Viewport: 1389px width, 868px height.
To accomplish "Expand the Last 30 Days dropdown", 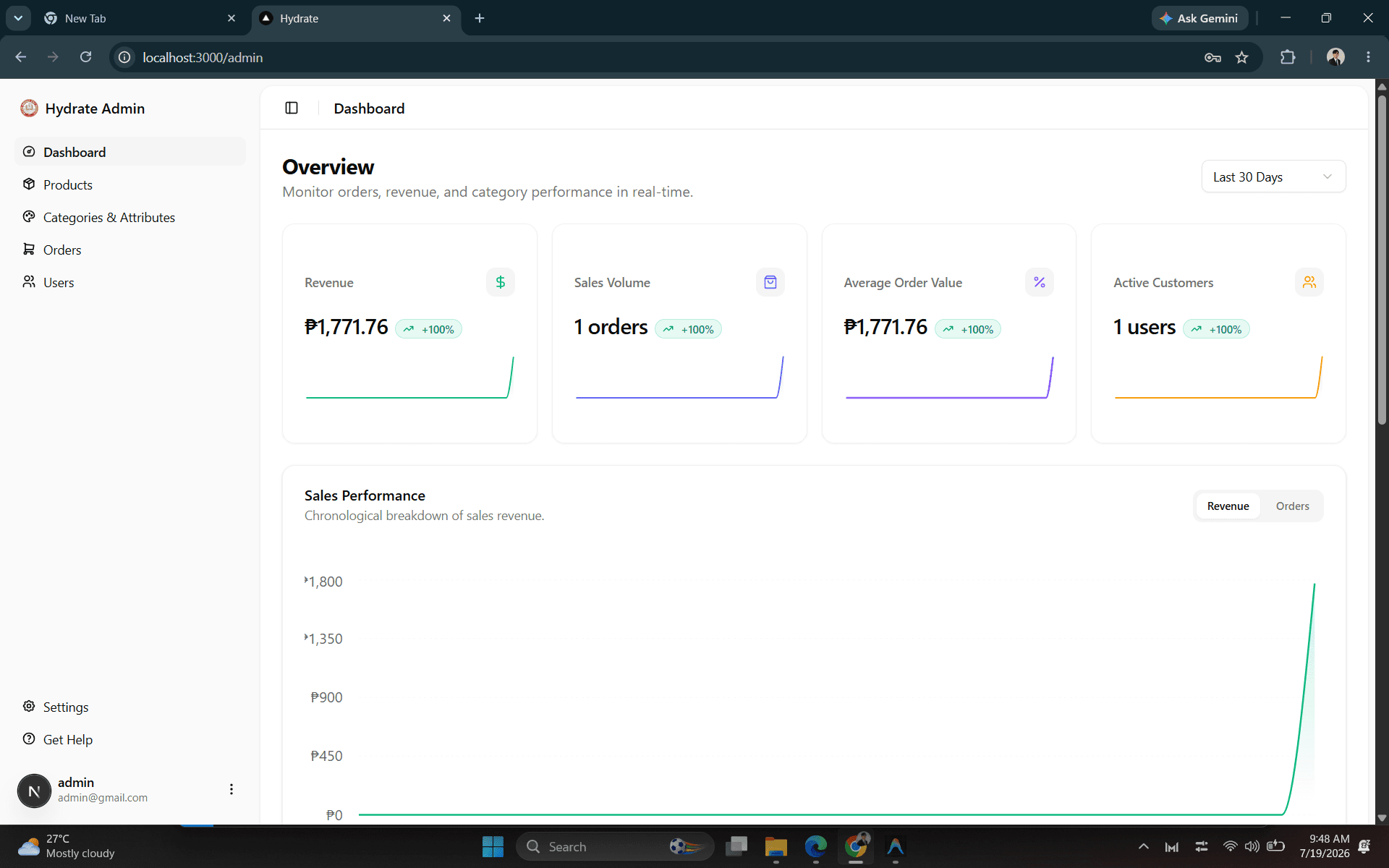I will pyautogui.click(x=1273, y=176).
